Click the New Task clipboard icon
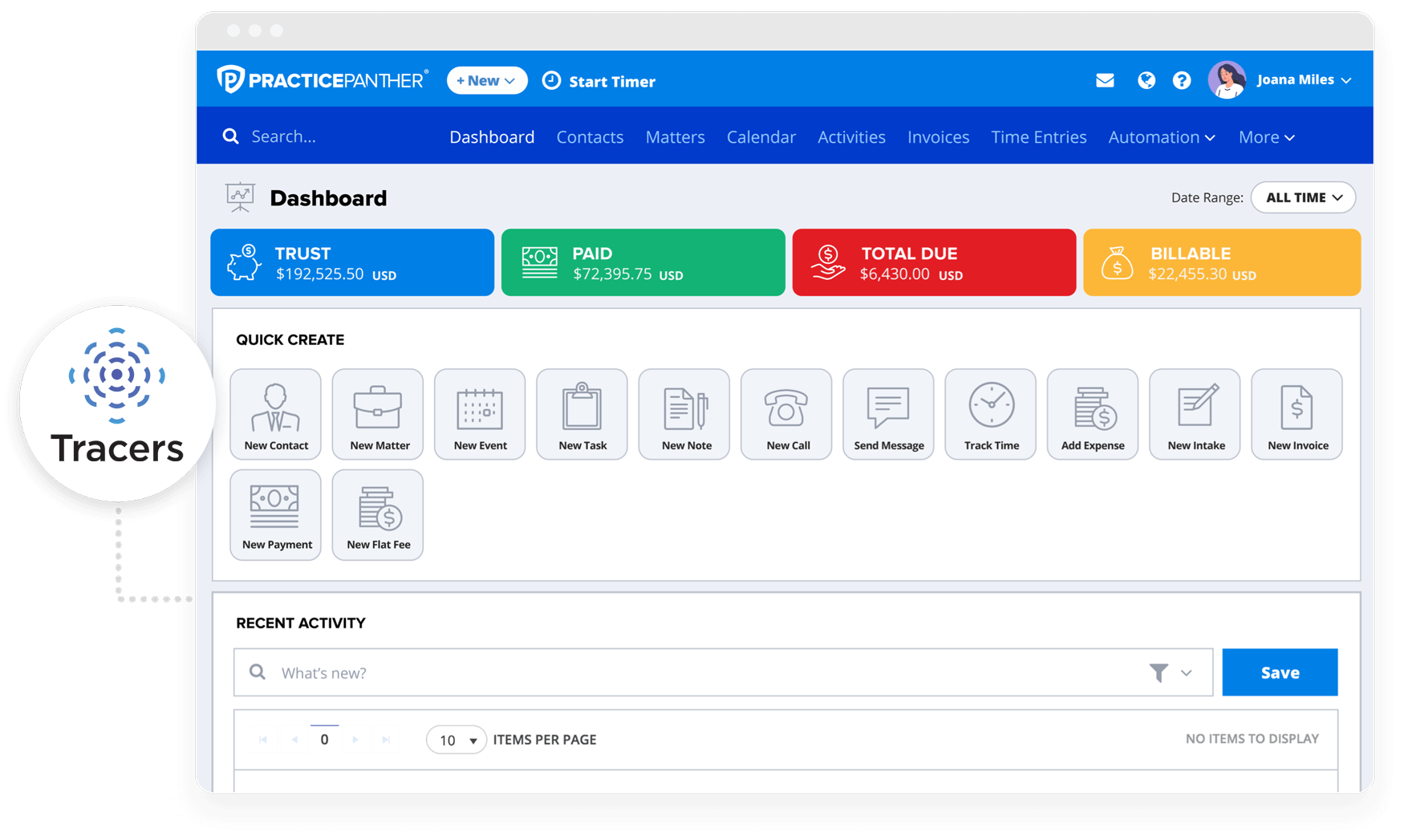The width and height of the screenshot is (1404, 840). click(x=581, y=413)
